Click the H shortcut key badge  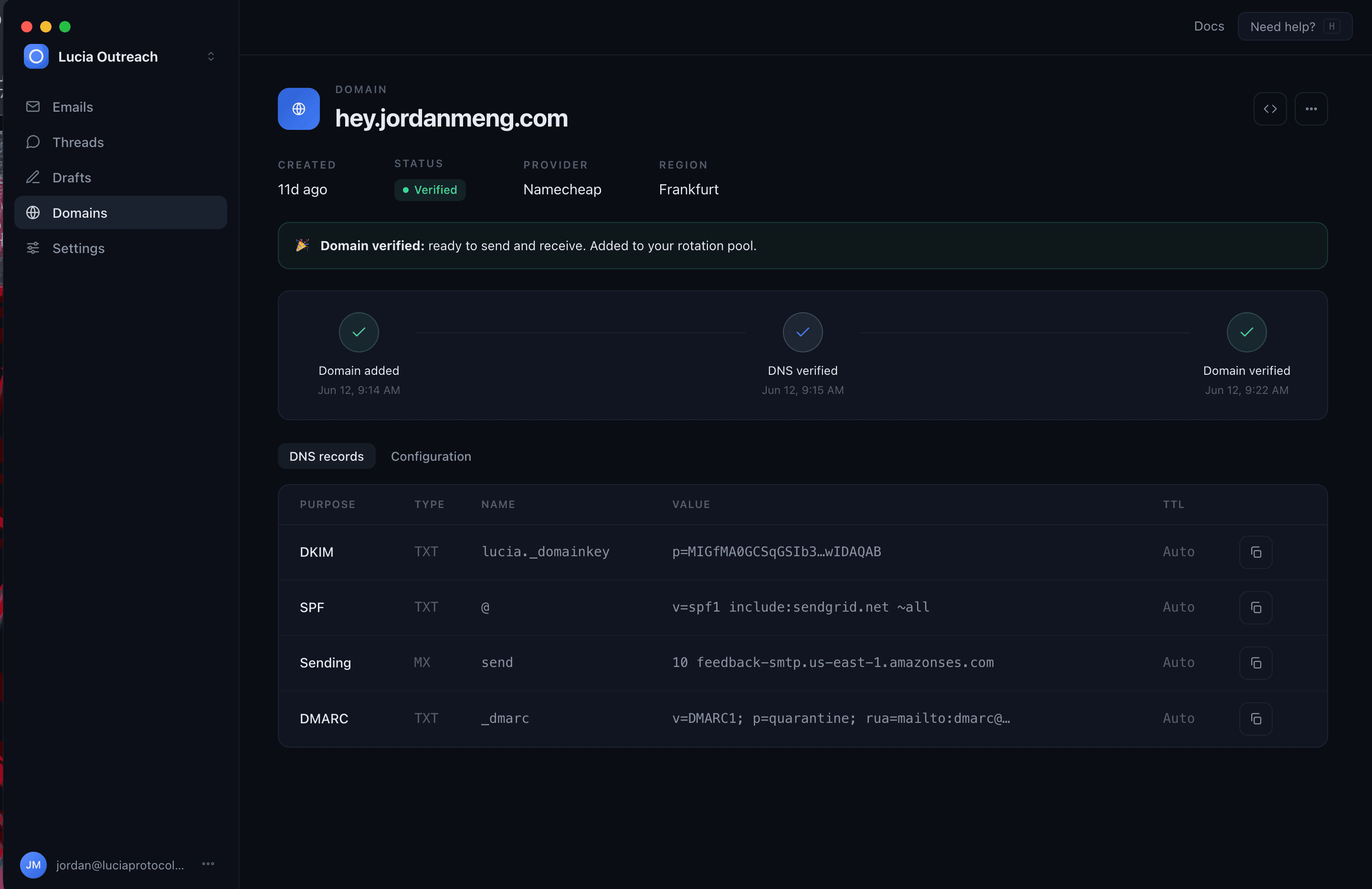tap(1331, 27)
